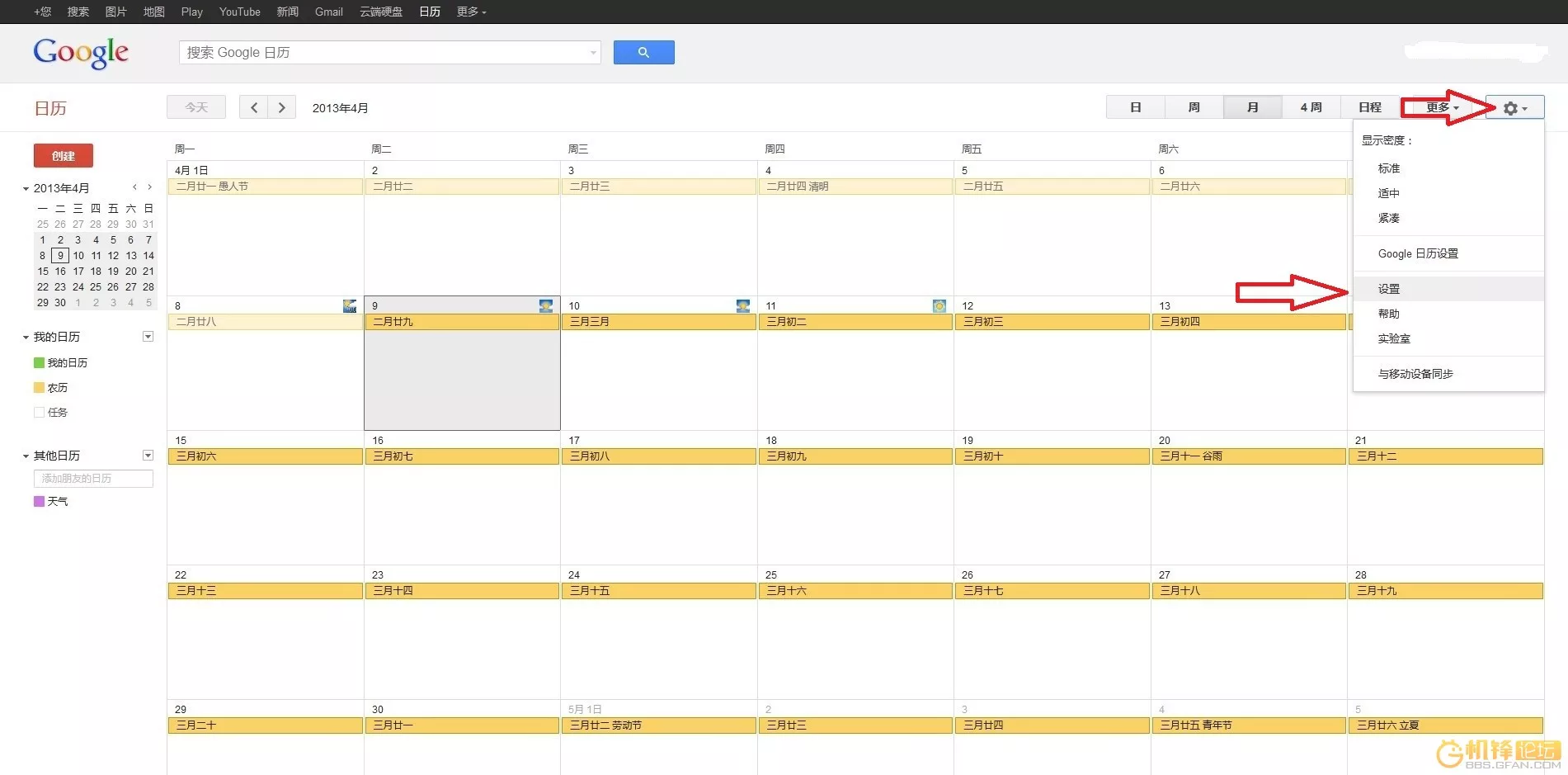Toggle 农历 yellow calendar

[x=39, y=387]
